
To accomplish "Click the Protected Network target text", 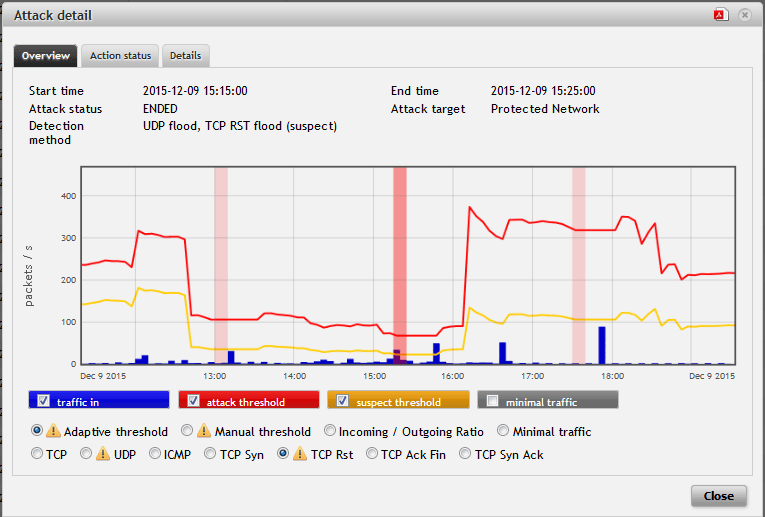I will pyautogui.click(x=545, y=109).
